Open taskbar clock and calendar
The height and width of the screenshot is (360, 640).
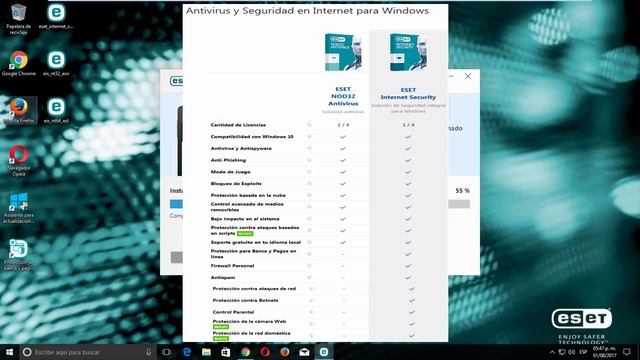604,352
